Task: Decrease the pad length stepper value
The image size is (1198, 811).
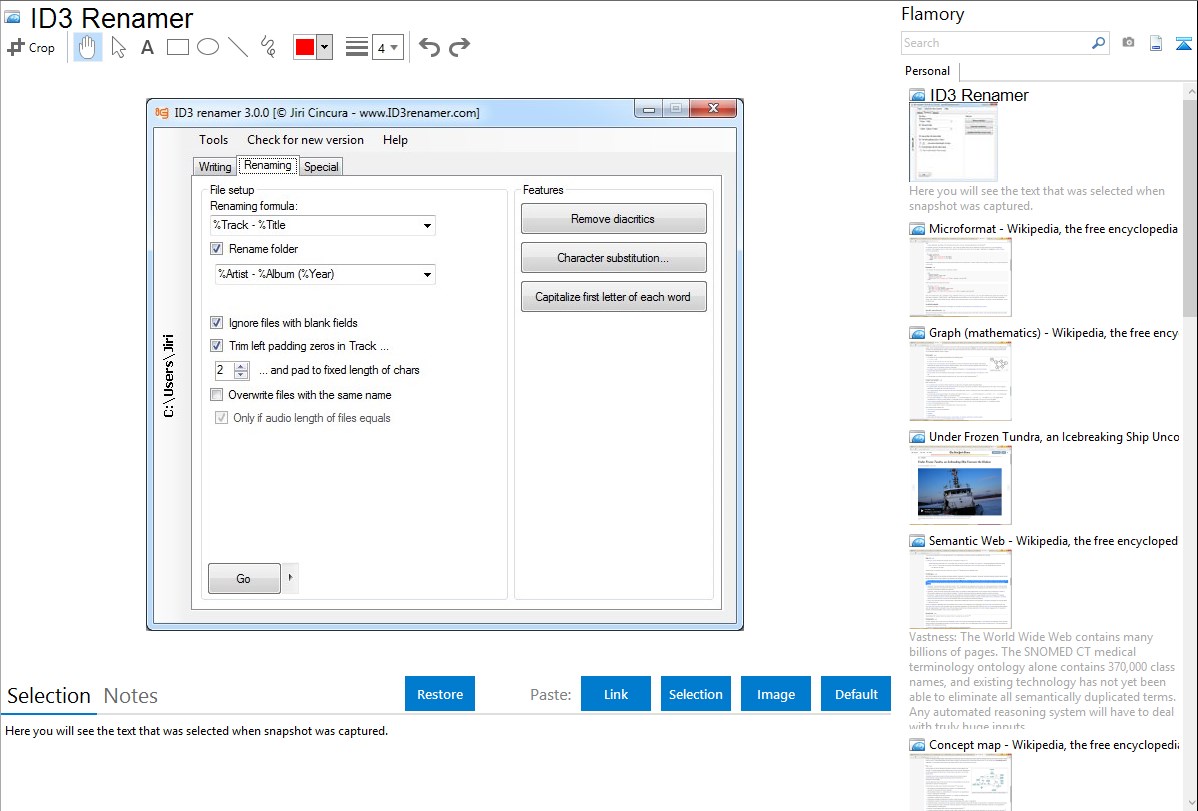Action: (x=241, y=375)
